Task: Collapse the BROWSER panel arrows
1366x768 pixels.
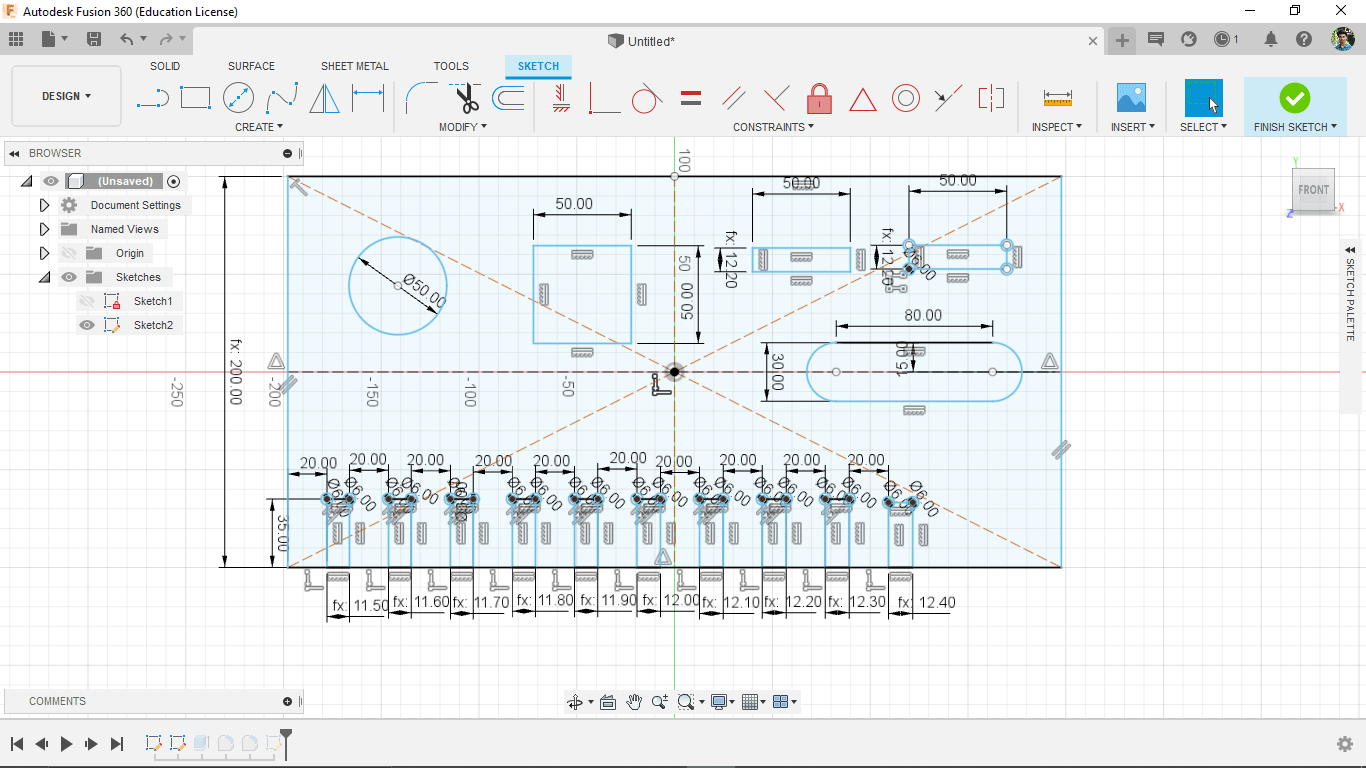Action: (x=14, y=153)
